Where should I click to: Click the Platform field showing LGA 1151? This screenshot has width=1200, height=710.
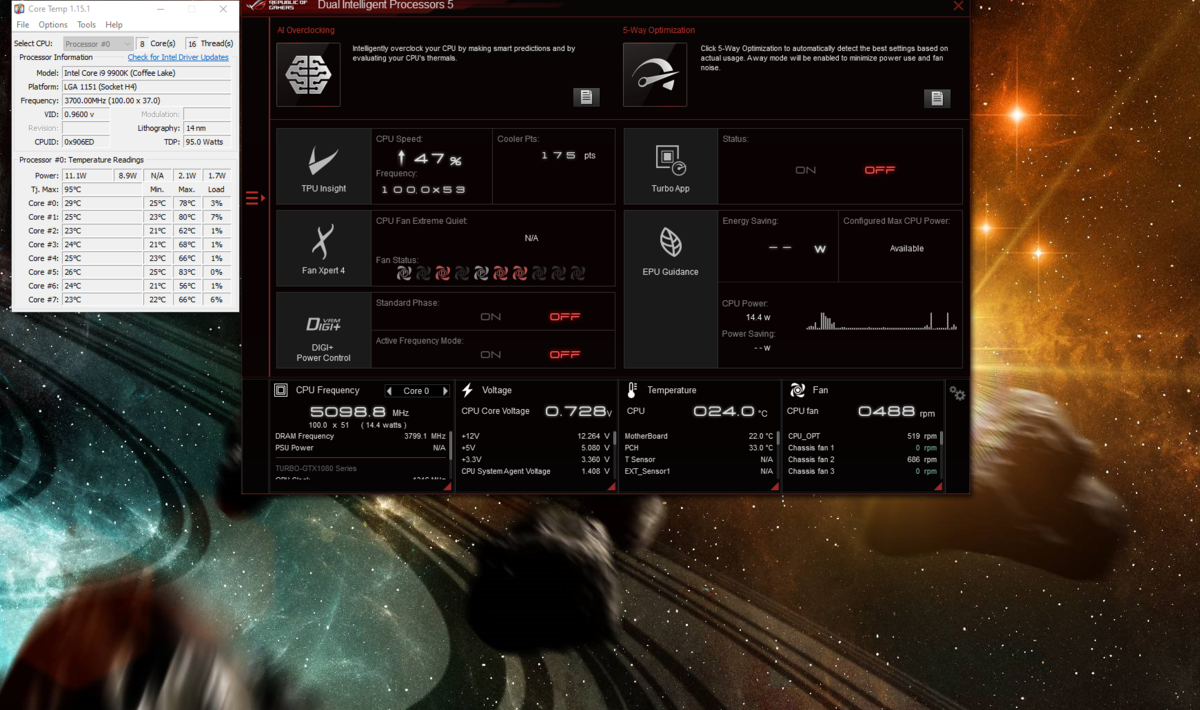pyautogui.click(x=146, y=87)
